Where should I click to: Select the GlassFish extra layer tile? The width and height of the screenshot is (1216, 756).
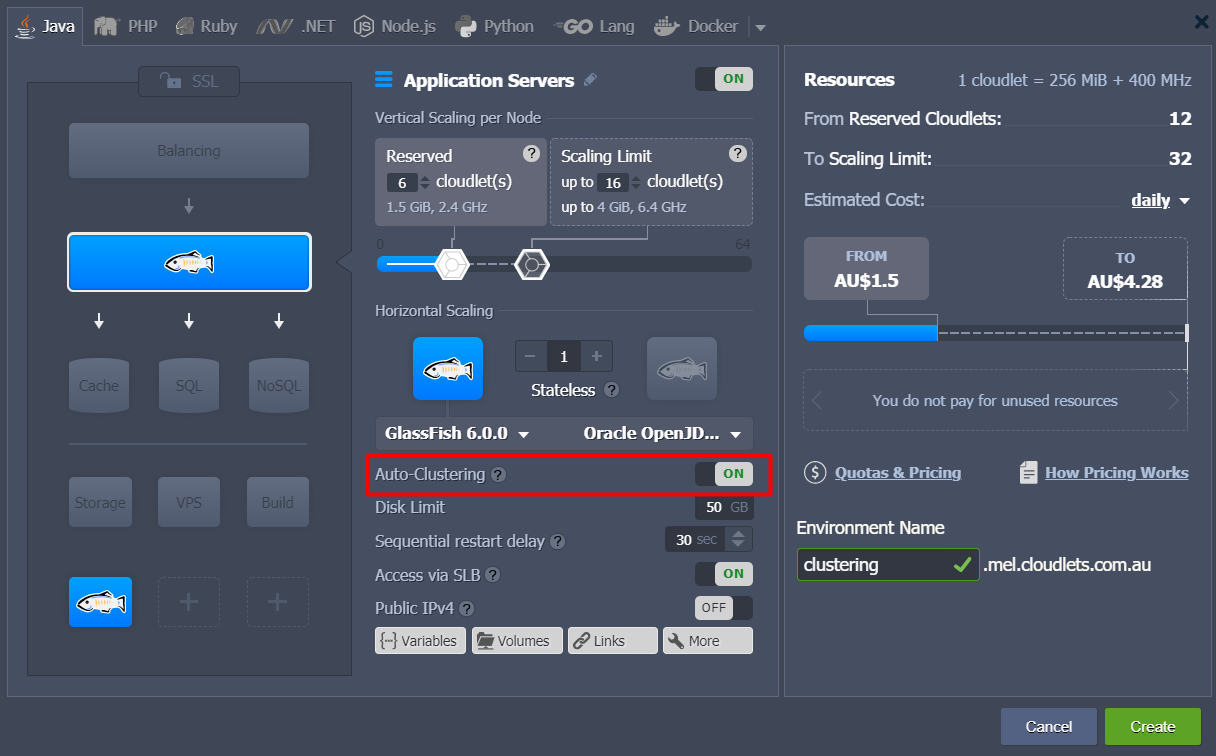point(100,602)
